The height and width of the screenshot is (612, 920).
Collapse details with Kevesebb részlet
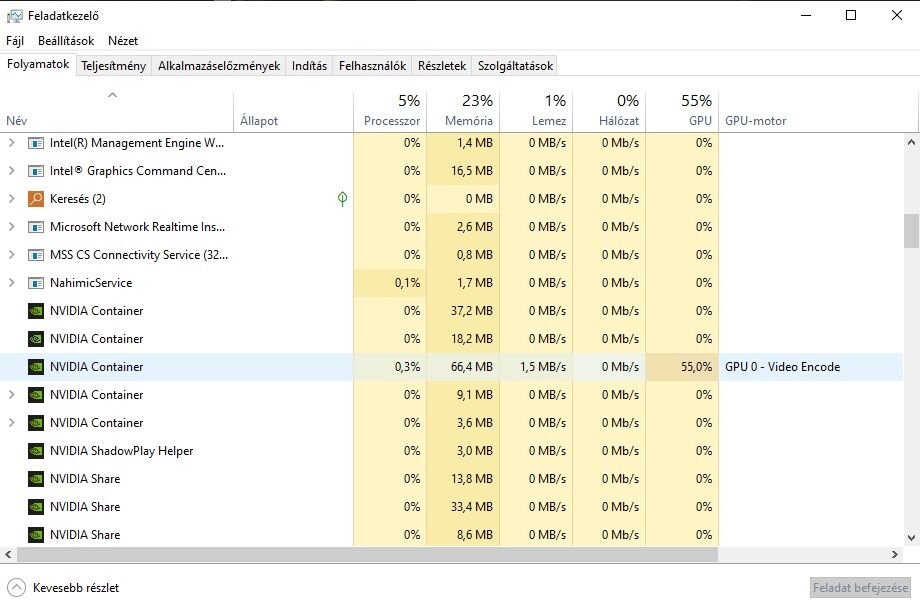[63, 587]
